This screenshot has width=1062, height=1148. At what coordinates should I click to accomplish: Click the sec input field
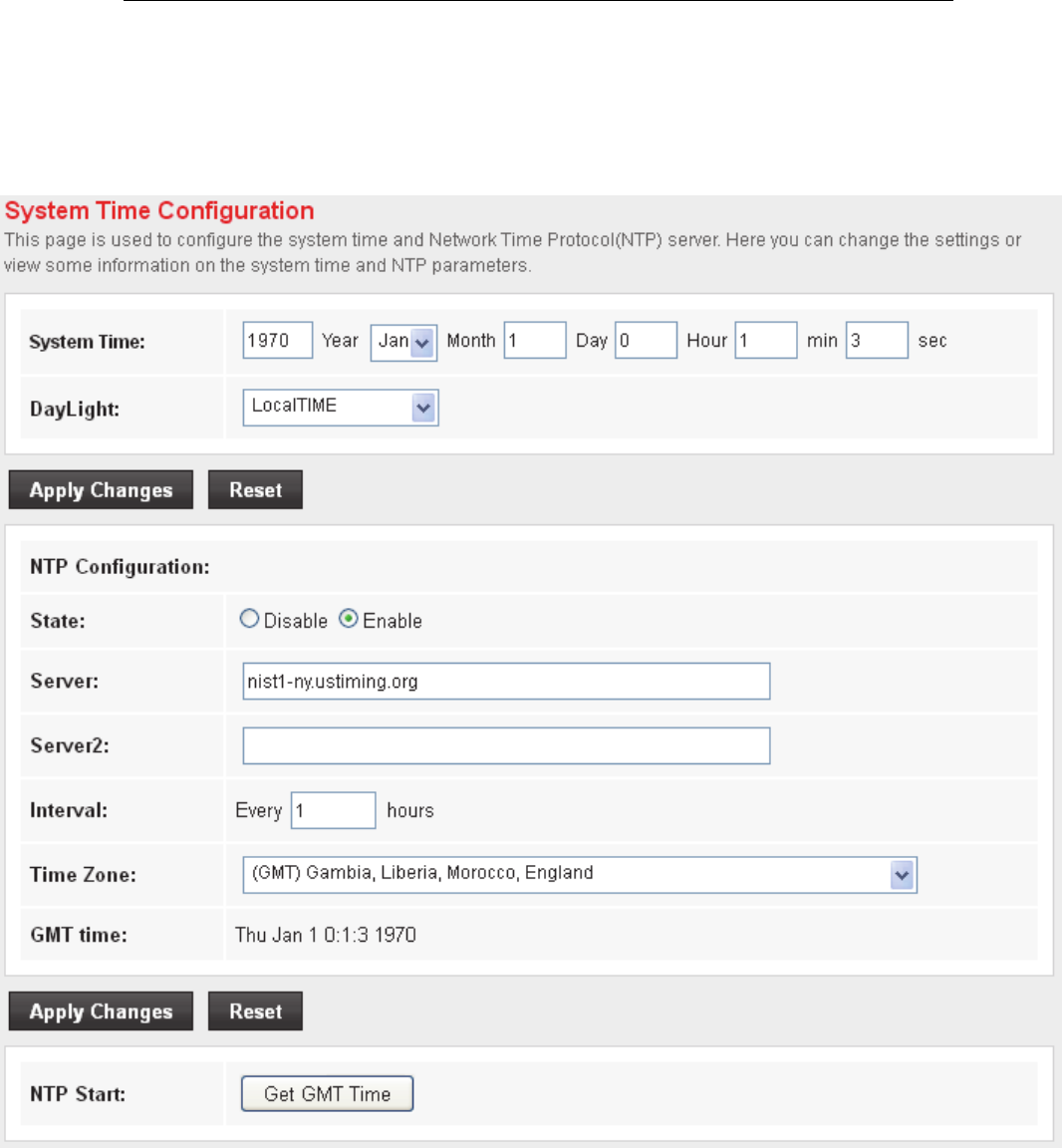pos(877,340)
